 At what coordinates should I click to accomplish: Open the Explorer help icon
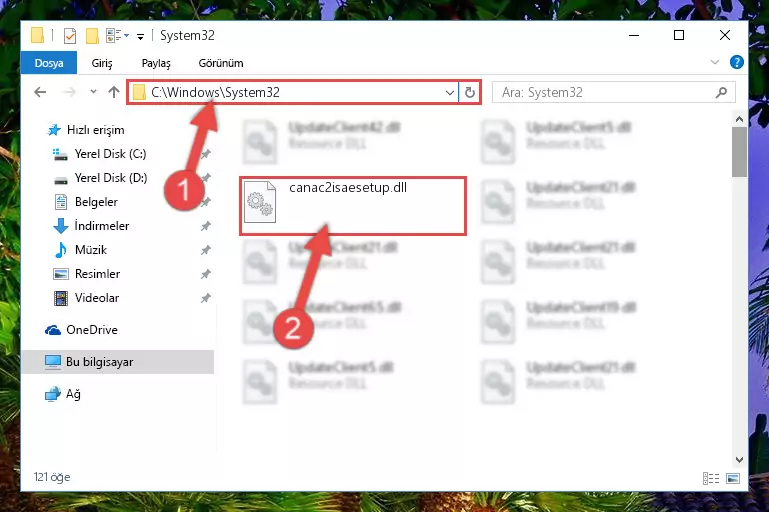tap(736, 62)
